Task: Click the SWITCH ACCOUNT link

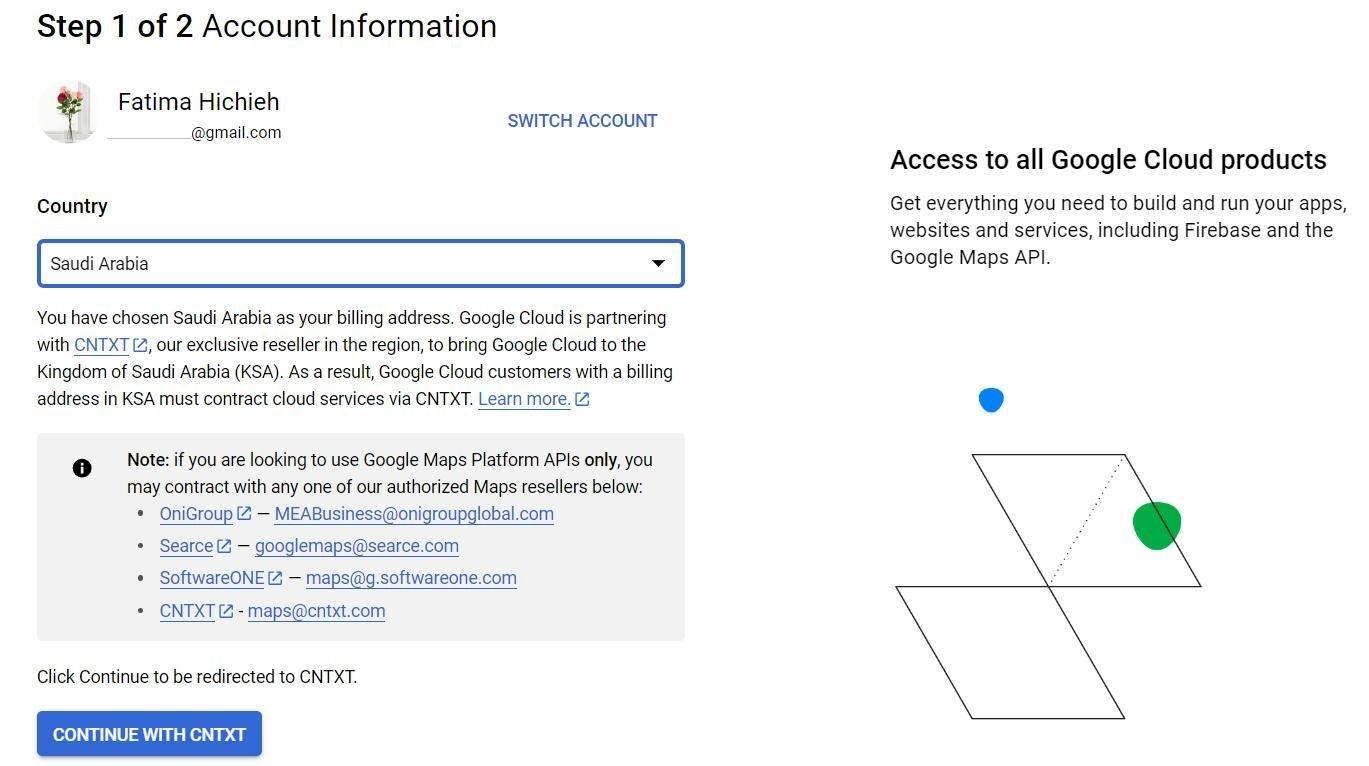Action: point(582,121)
